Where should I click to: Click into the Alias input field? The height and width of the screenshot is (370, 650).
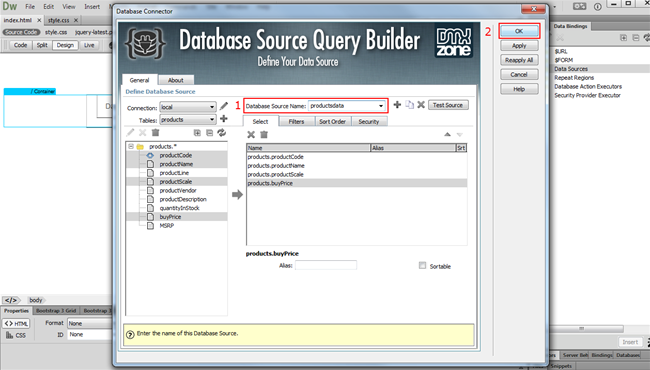point(326,265)
